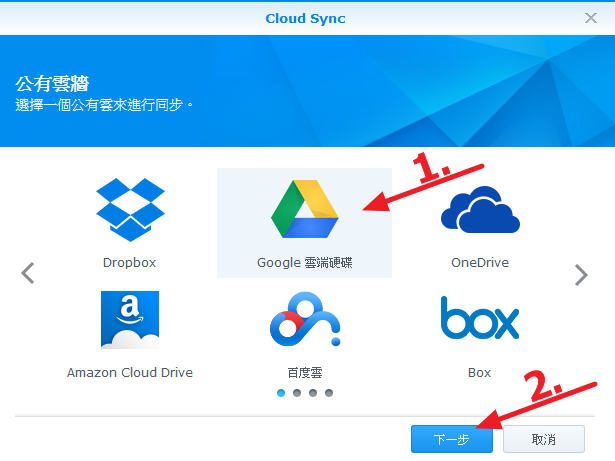Go to next provider page arrow
Image resolution: width=615 pixels, height=461 pixels.
(581, 275)
